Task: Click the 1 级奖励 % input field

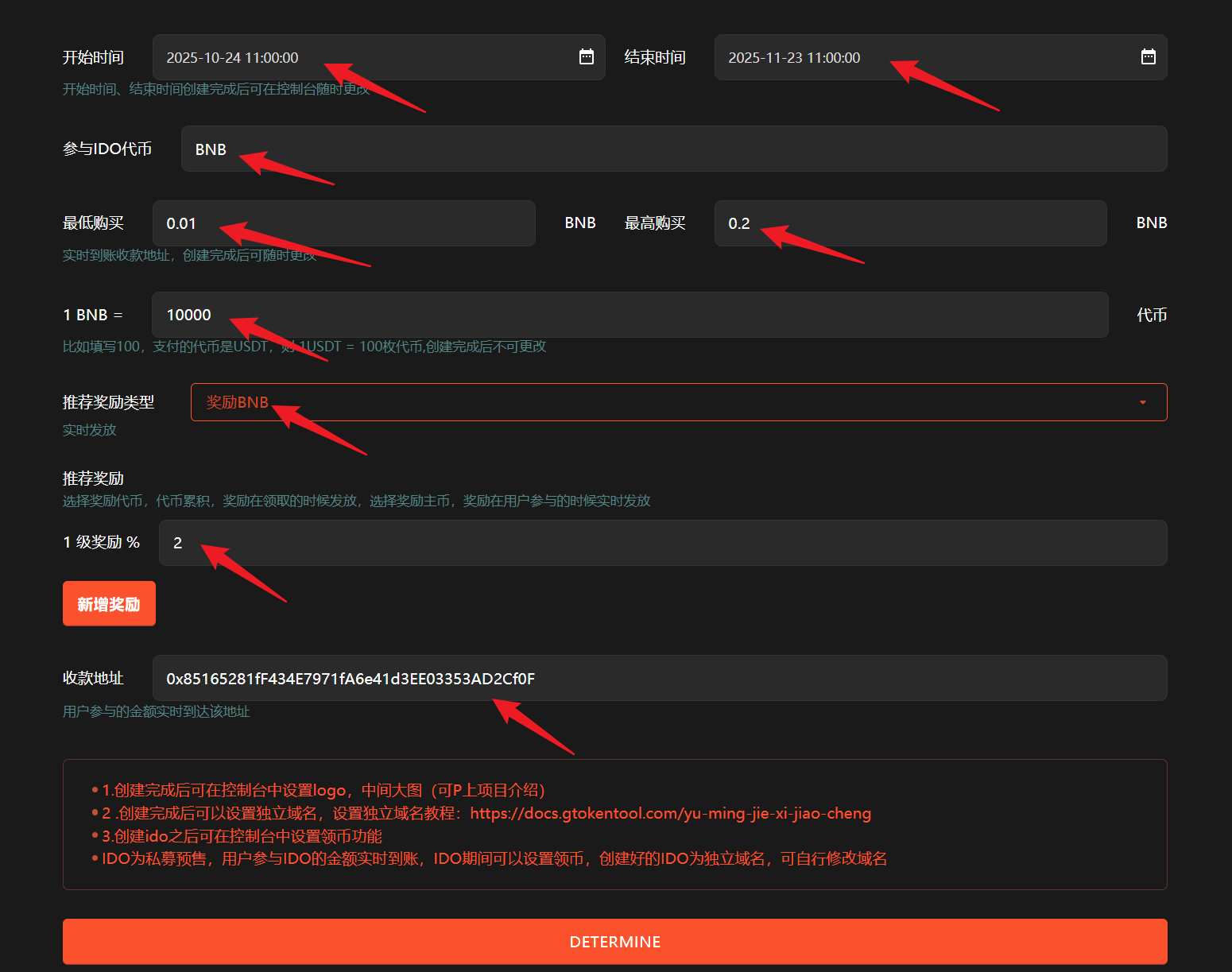Action: coord(662,543)
